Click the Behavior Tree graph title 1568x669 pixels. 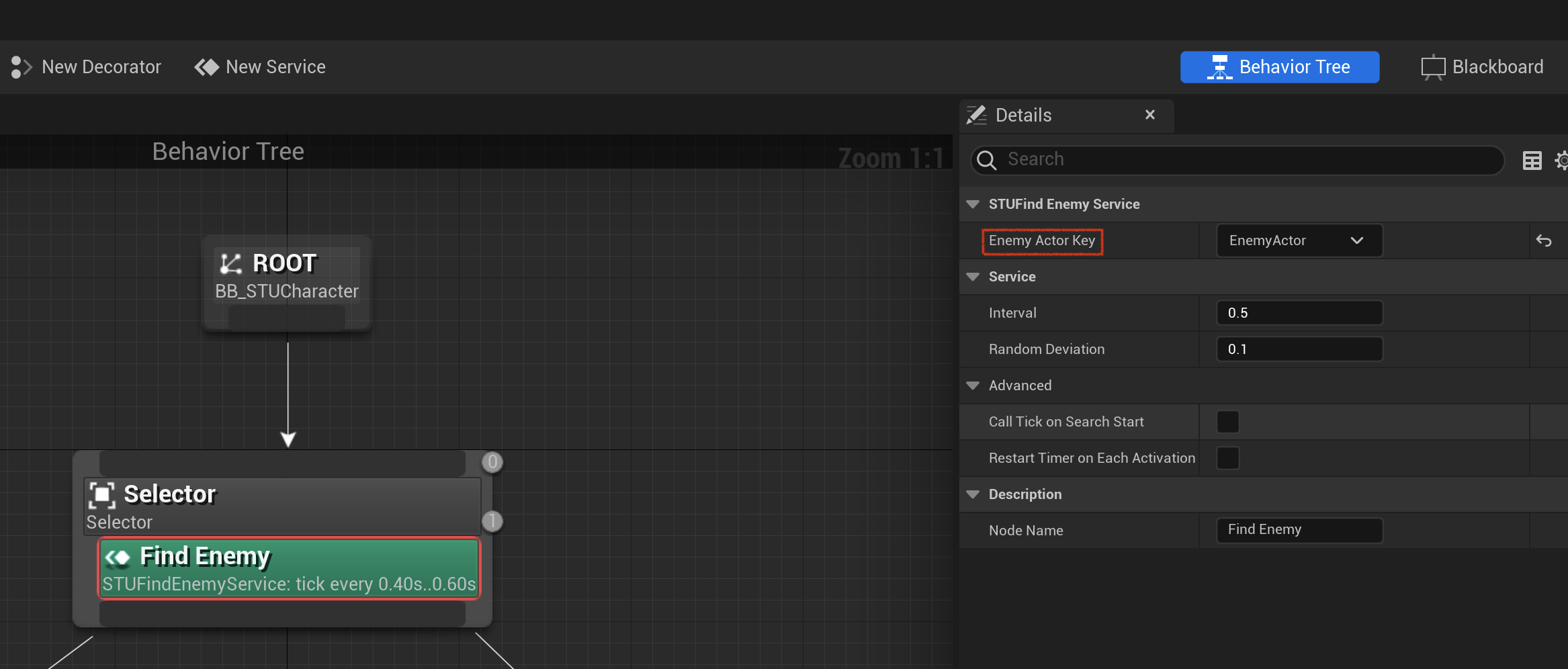[228, 152]
